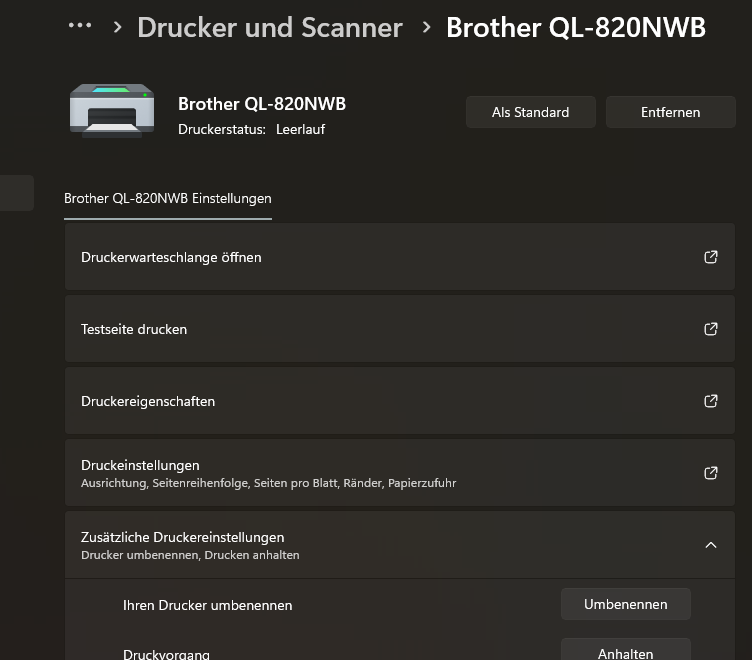Open the Druckereigenschaften row
752x660 pixels.
tap(380, 401)
